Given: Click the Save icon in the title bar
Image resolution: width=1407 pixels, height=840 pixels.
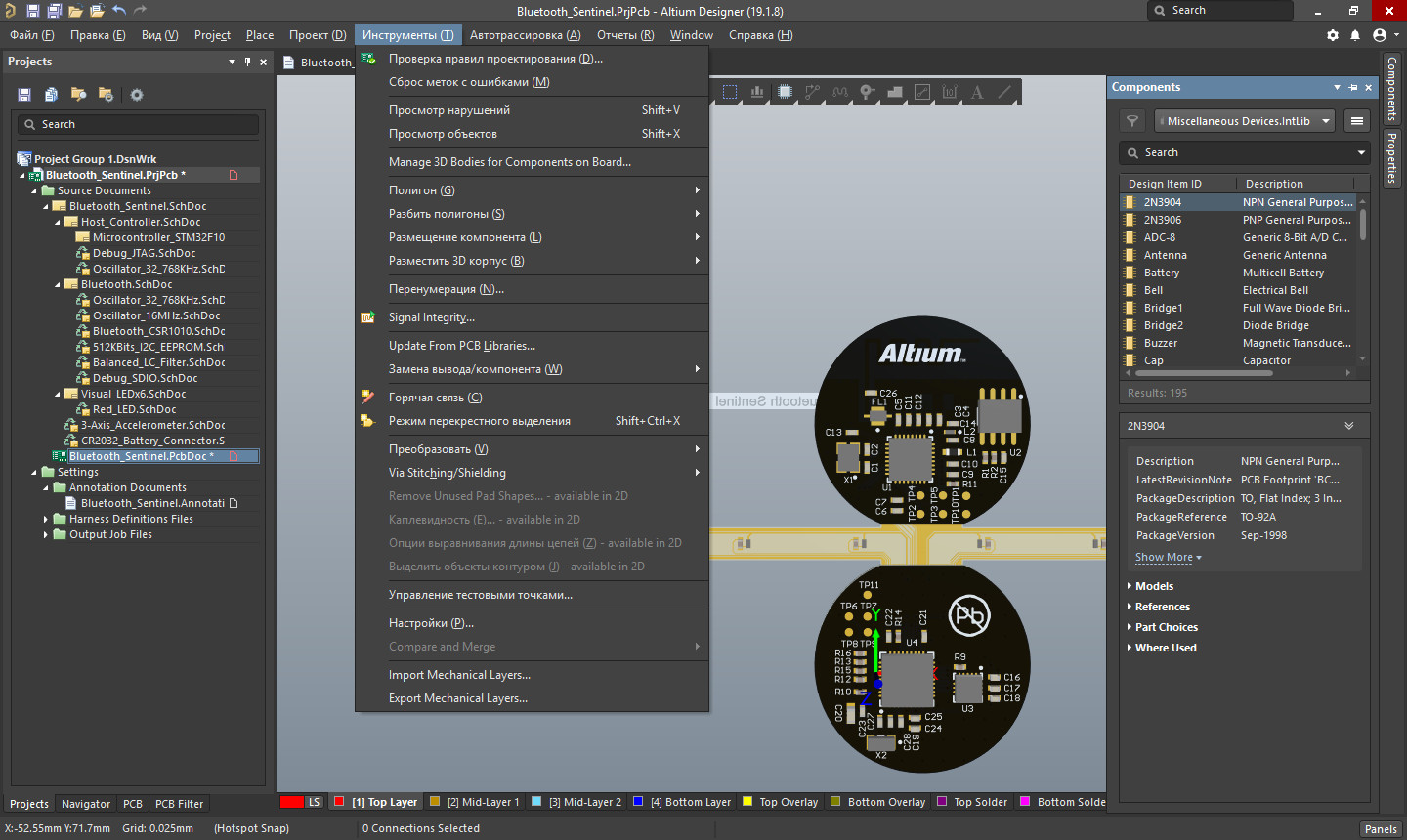Looking at the screenshot, I should (x=32, y=11).
